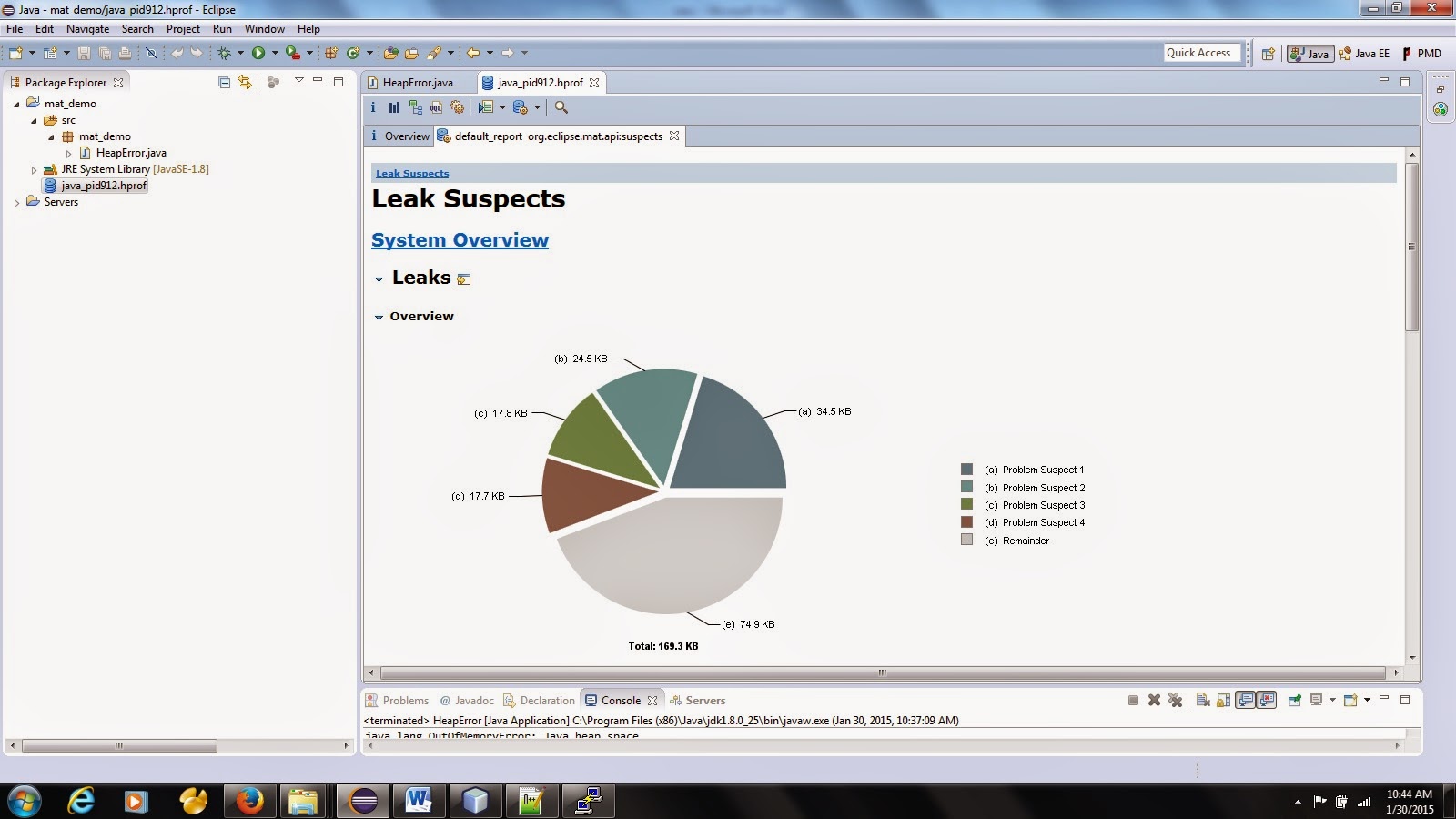
Task: Enable Scroll Lock in Console
Action: click(x=1223, y=701)
